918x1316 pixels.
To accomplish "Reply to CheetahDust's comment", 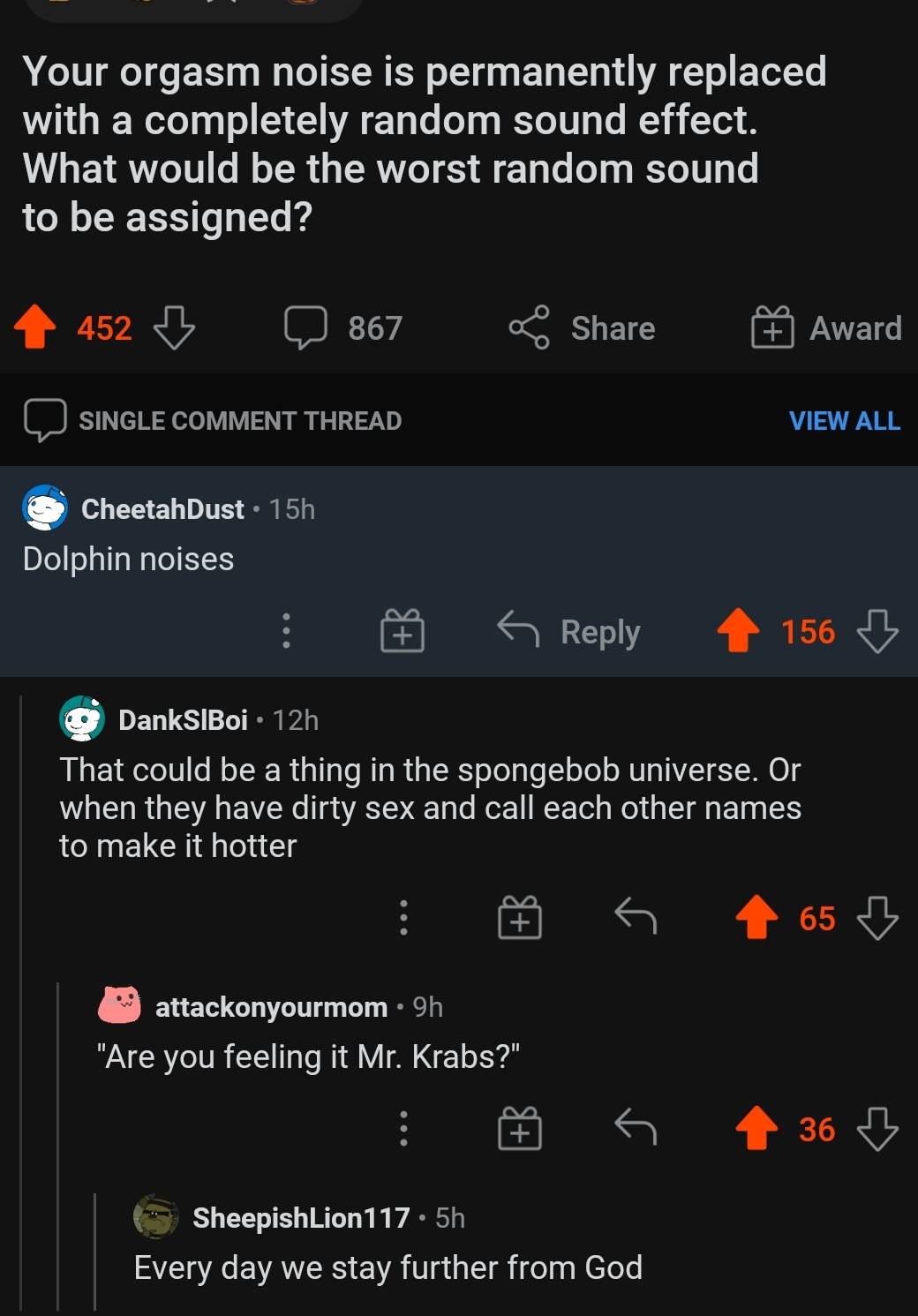I will tap(570, 632).
